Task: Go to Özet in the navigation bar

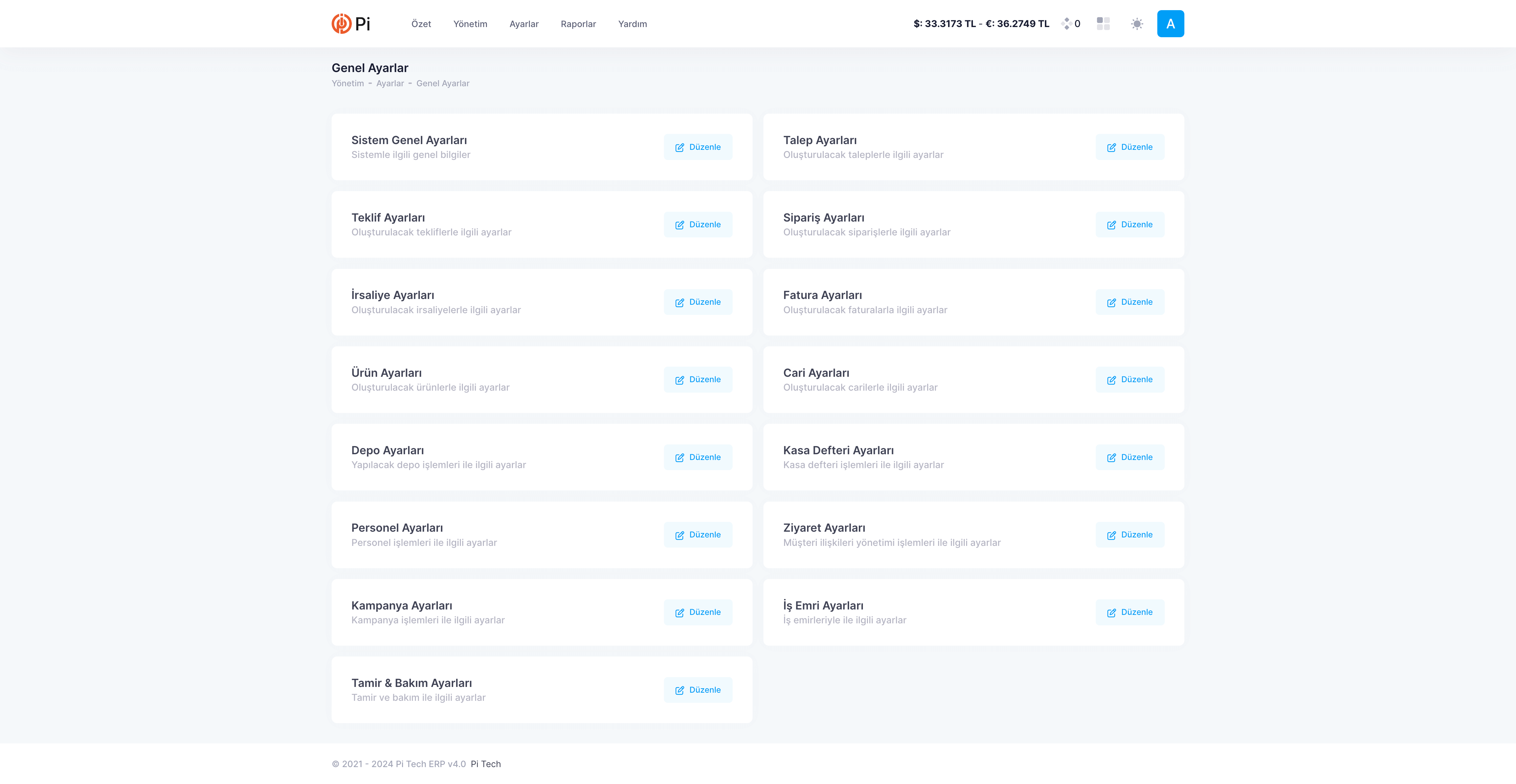Action: click(421, 24)
